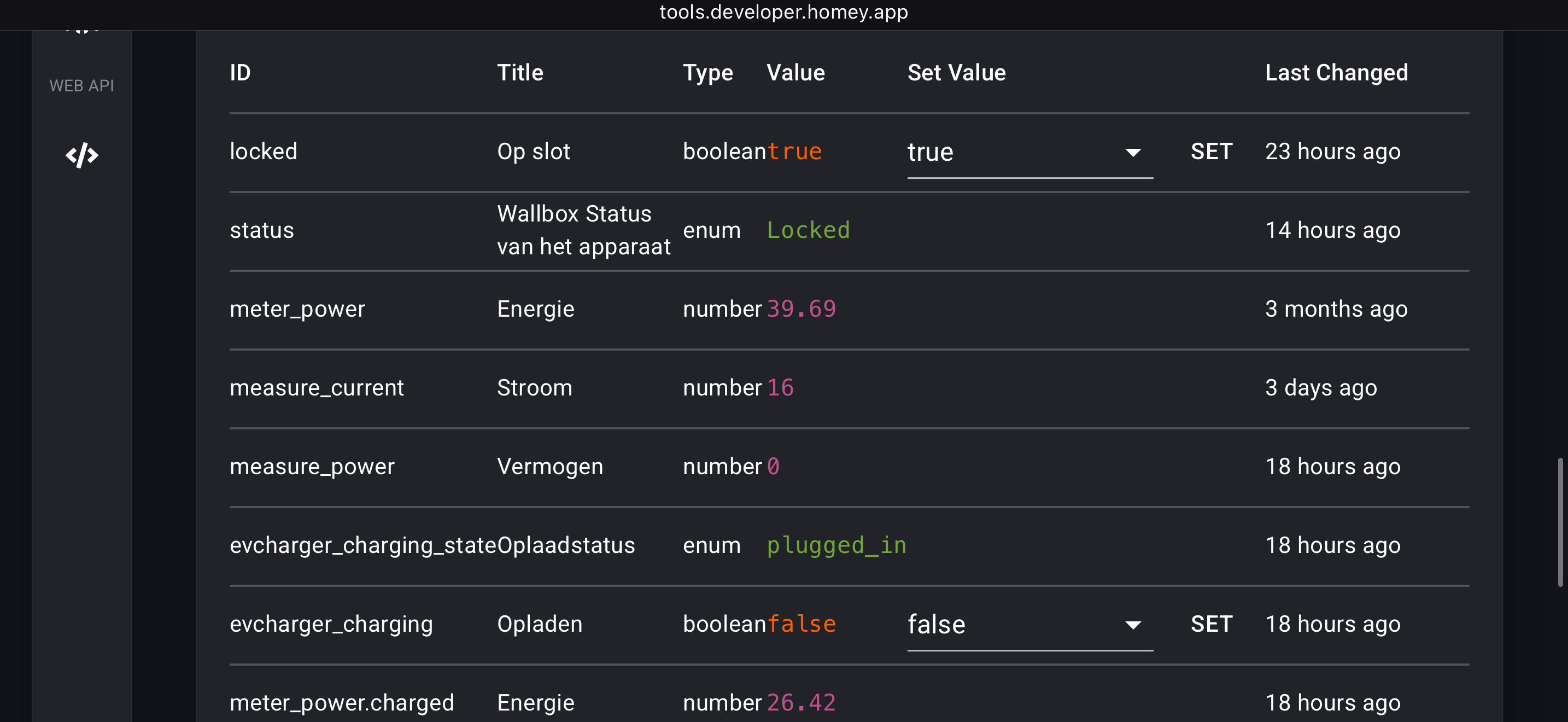Click the Vermogen title cell
The width and height of the screenshot is (1568, 722).
click(x=549, y=467)
